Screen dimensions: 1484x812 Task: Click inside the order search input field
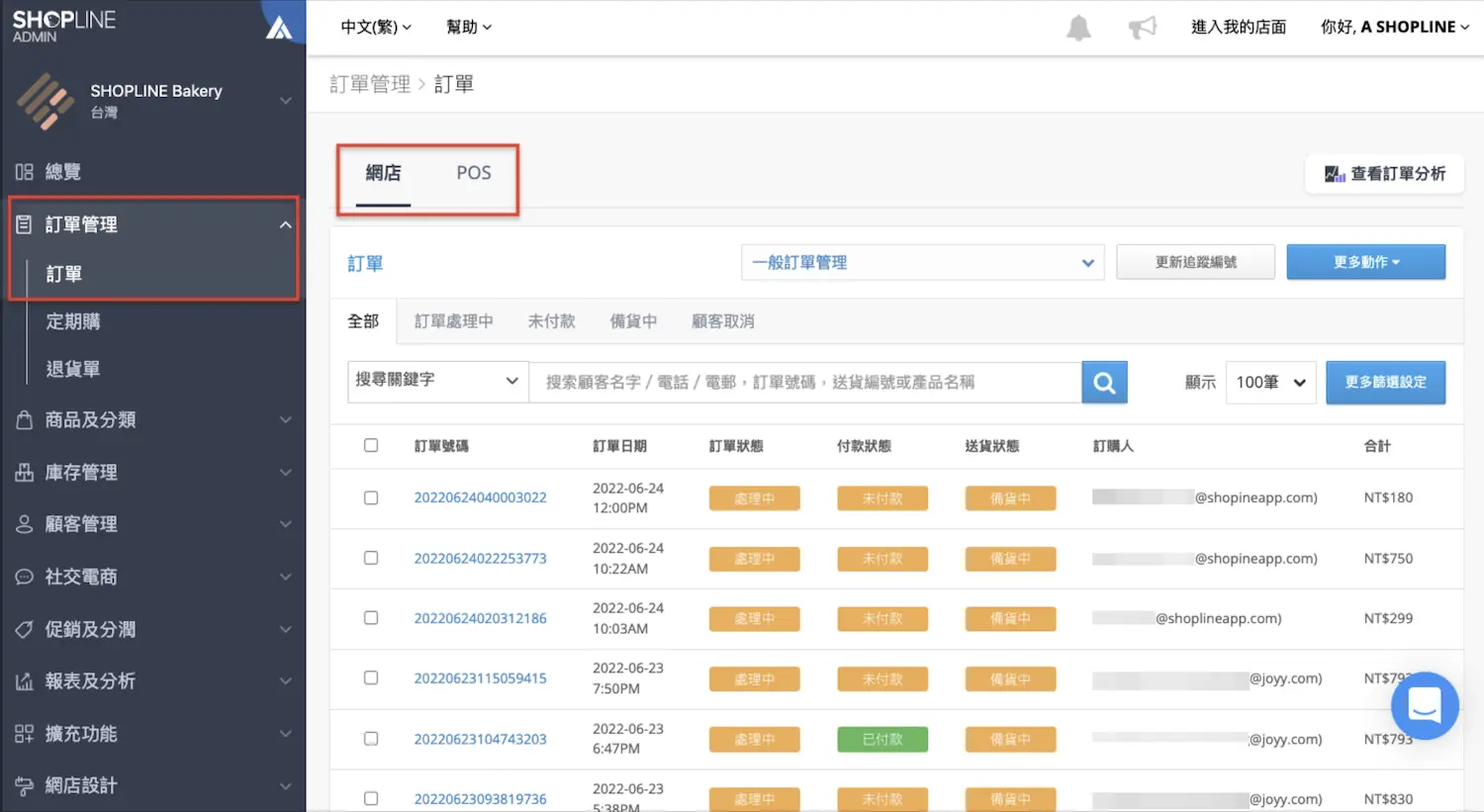click(x=801, y=382)
